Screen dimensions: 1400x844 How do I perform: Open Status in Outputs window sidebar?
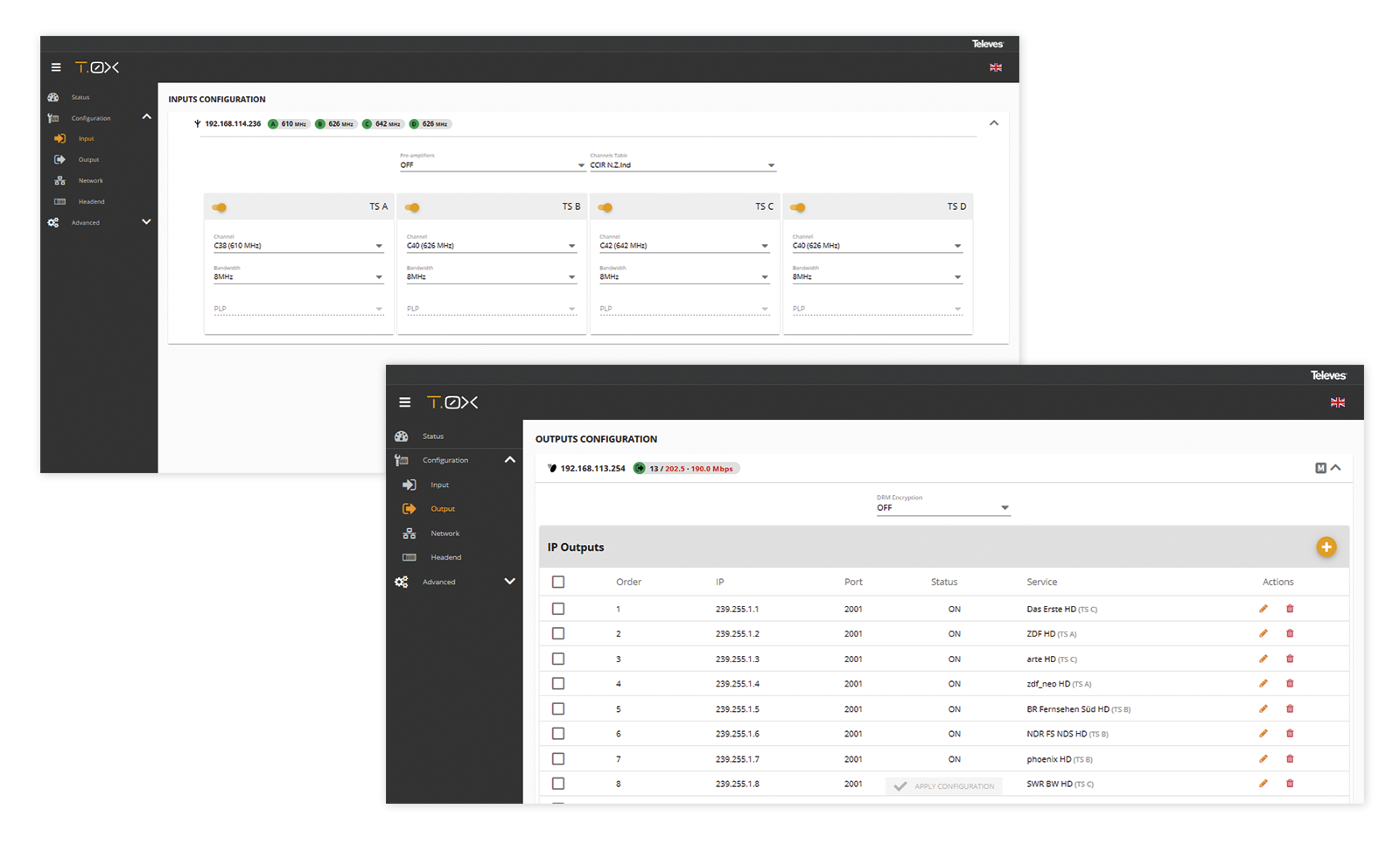pyautogui.click(x=433, y=436)
